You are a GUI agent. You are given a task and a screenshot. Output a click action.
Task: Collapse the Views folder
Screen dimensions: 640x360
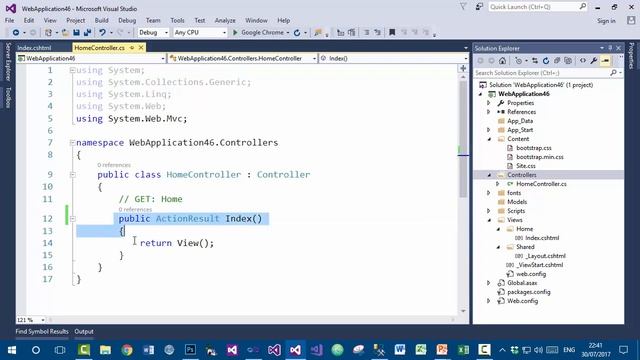click(489, 220)
